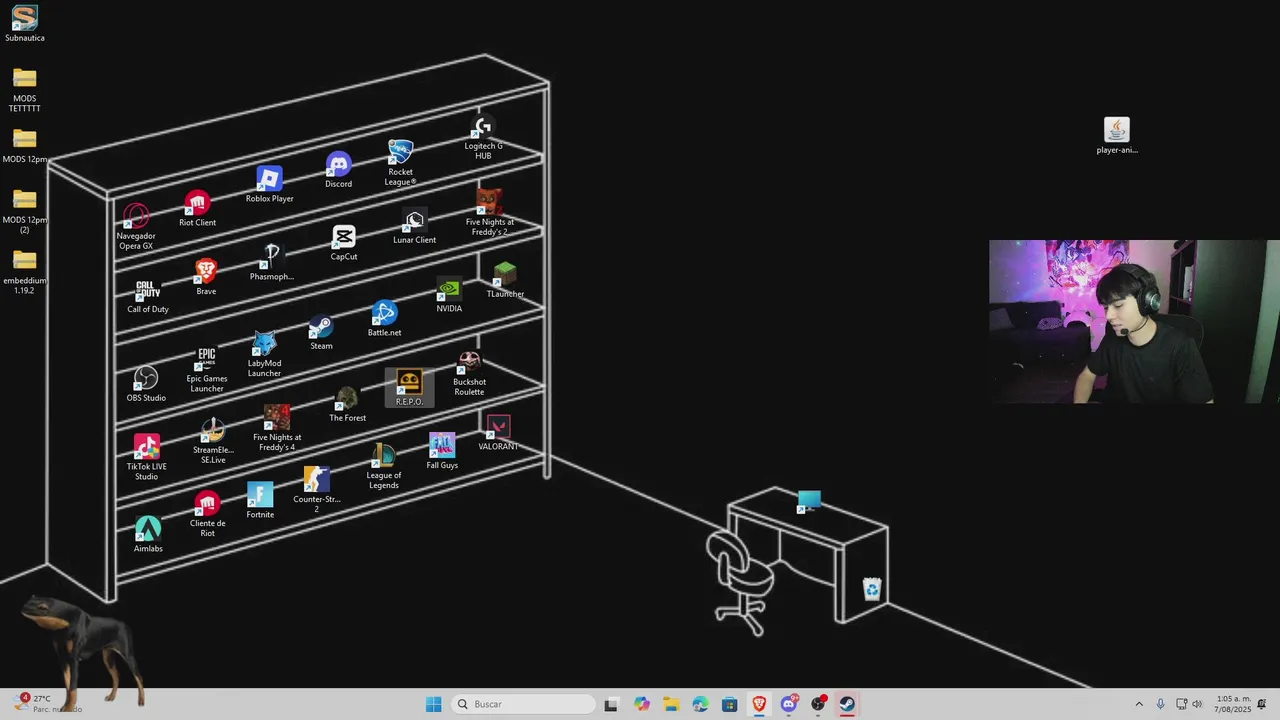Image resolution: width=1280 pixels, height=720 pixels.
Task: Launch Fortnite desktop shortcut
Action: 260,501
